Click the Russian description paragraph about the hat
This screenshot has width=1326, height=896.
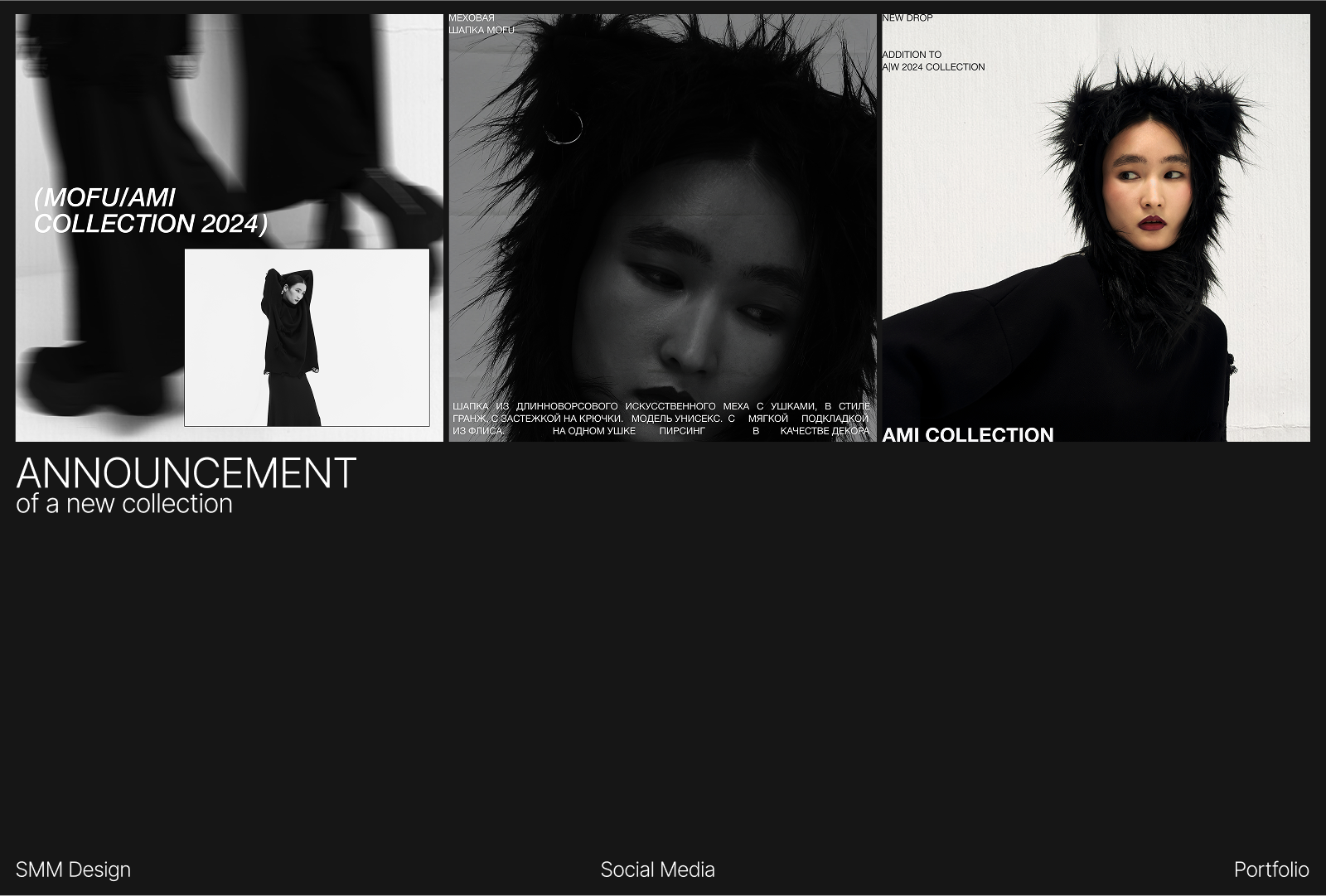tap(661, 419)
